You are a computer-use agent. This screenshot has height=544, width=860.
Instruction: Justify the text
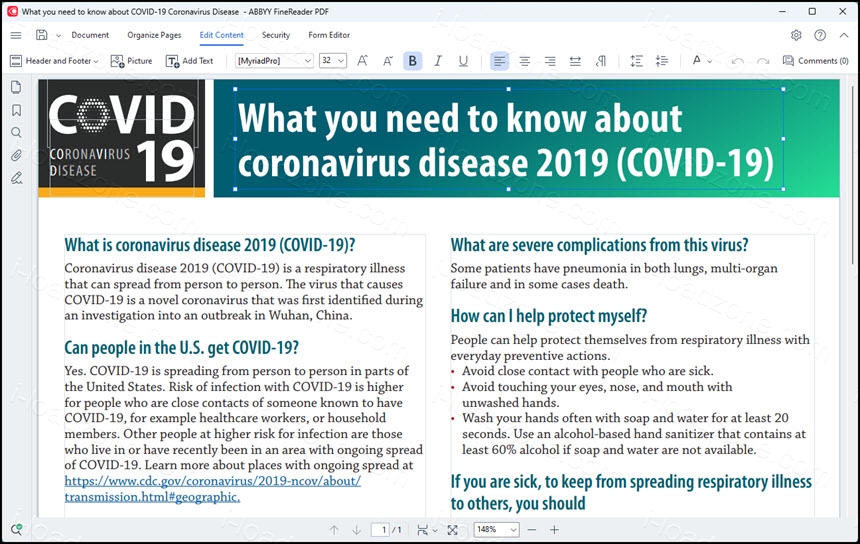(575, 61)
